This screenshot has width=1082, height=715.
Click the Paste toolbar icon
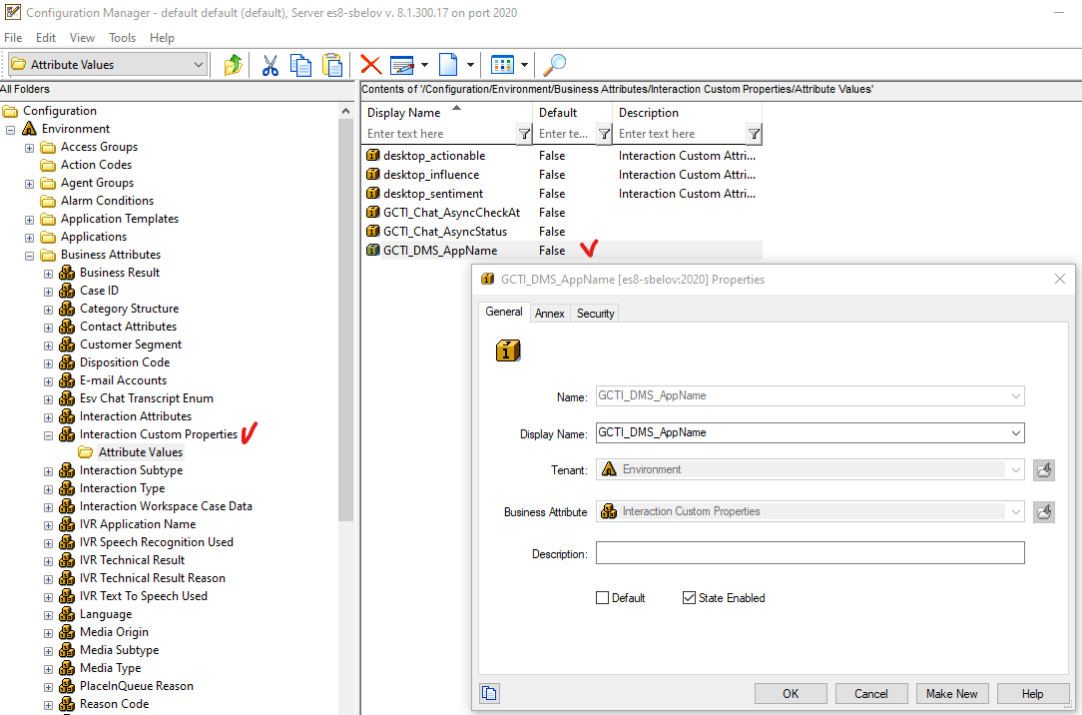tap(331, 64)
